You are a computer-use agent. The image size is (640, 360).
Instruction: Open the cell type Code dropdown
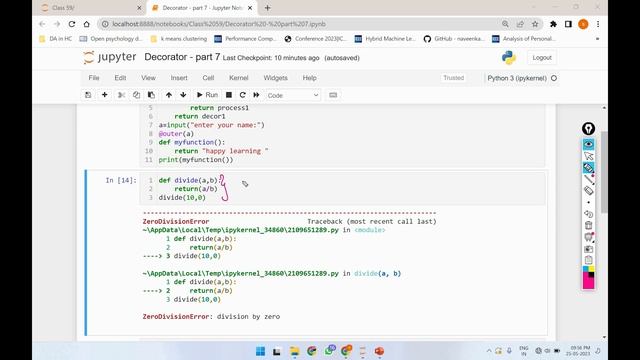293,95
